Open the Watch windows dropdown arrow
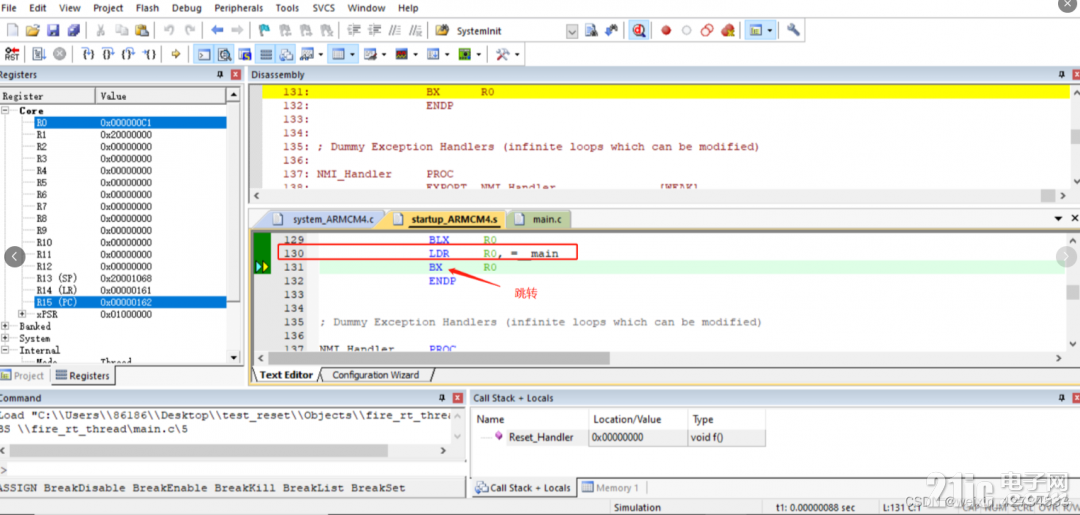1080x515 pixels. 321,54
